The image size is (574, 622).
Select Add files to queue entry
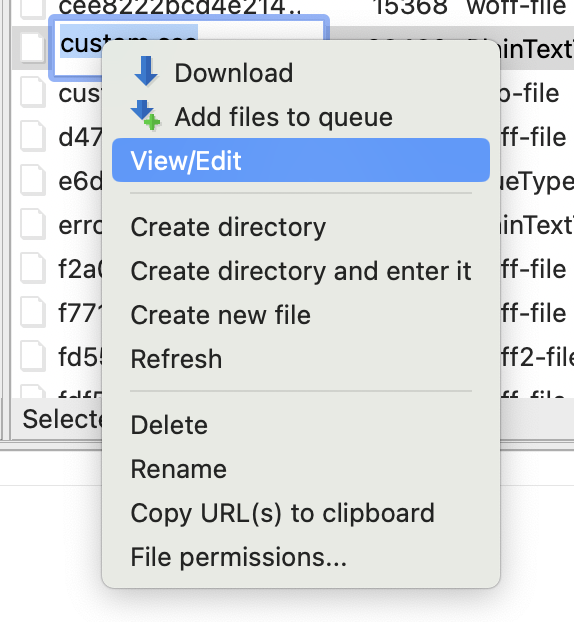301,117
